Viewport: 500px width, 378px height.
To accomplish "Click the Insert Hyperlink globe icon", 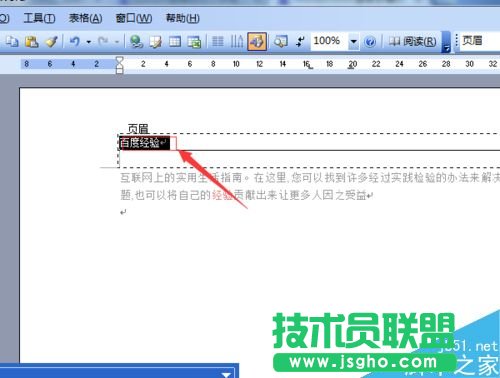I will (136, 42).
